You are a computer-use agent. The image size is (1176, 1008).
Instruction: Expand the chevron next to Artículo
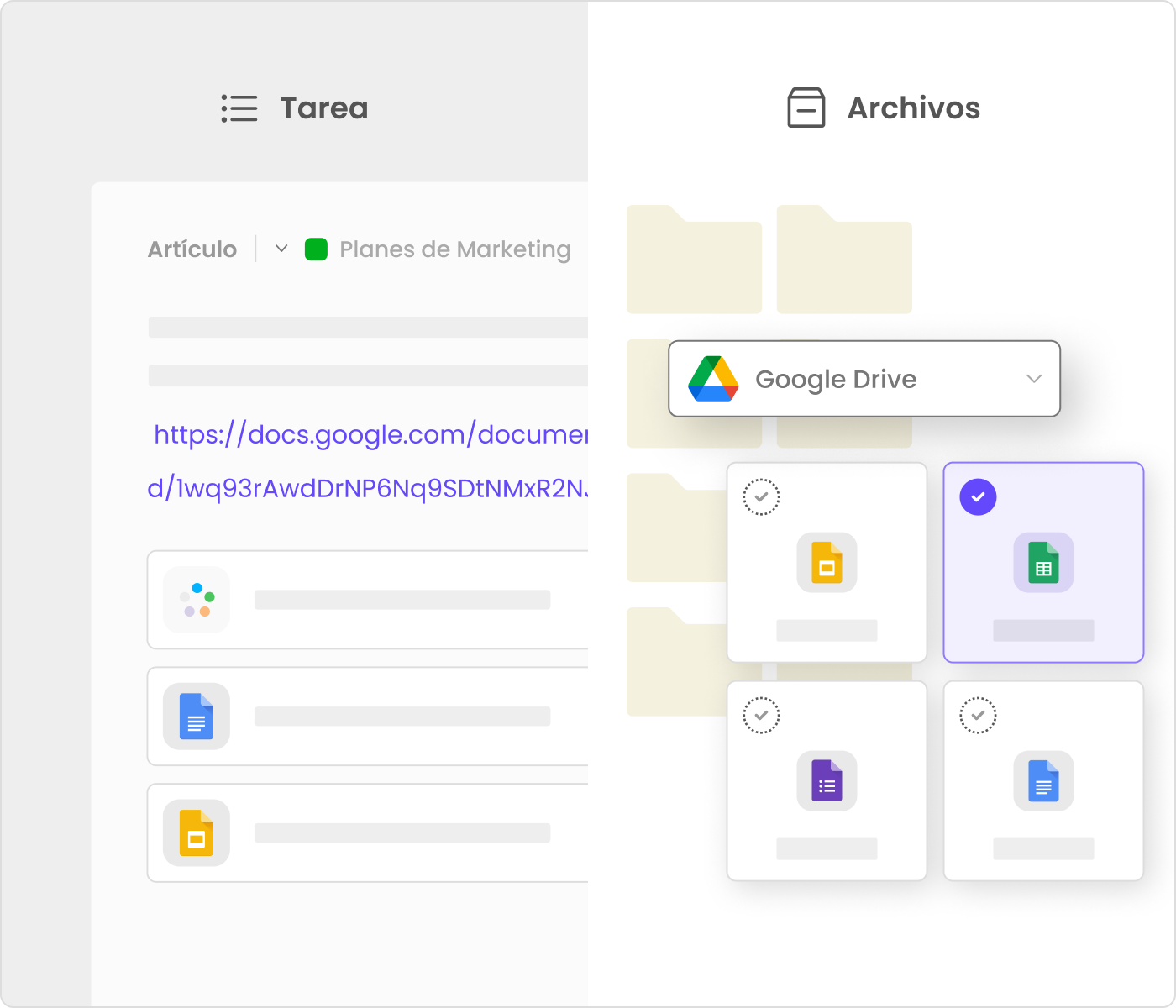pyautogui.click(x=281, y=249)
